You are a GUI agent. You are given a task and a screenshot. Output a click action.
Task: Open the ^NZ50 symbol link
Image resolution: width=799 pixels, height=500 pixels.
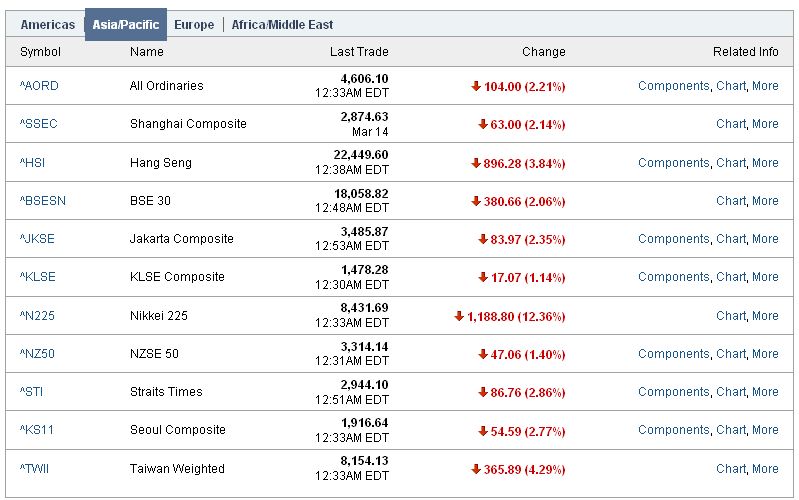[37, 354]
